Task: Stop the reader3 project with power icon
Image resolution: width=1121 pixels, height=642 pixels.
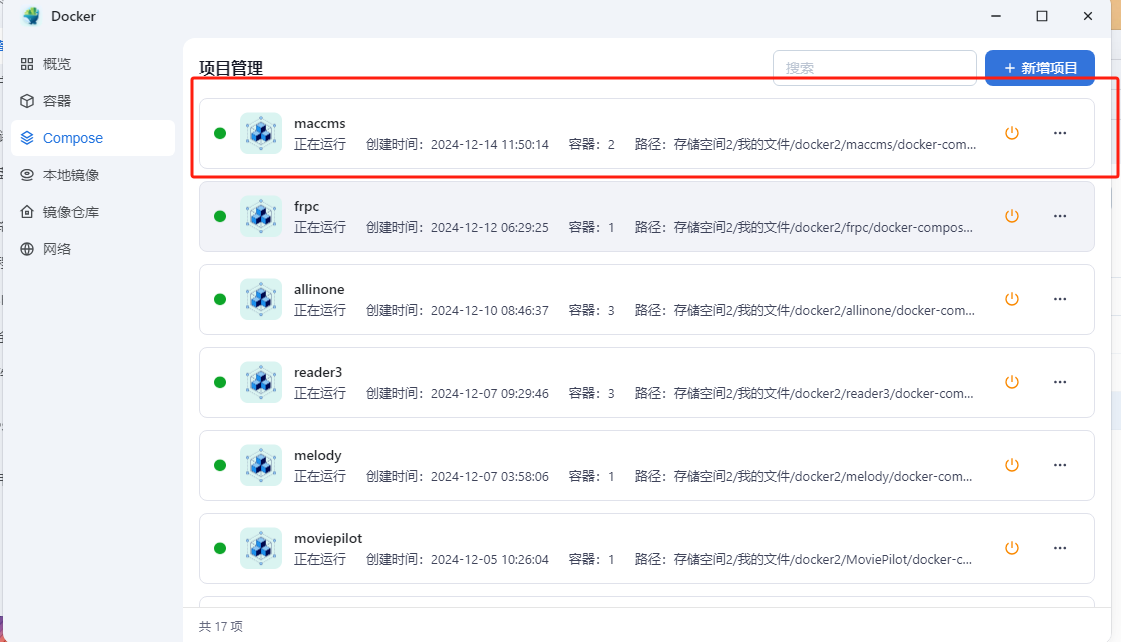Action: [1012, 382]
